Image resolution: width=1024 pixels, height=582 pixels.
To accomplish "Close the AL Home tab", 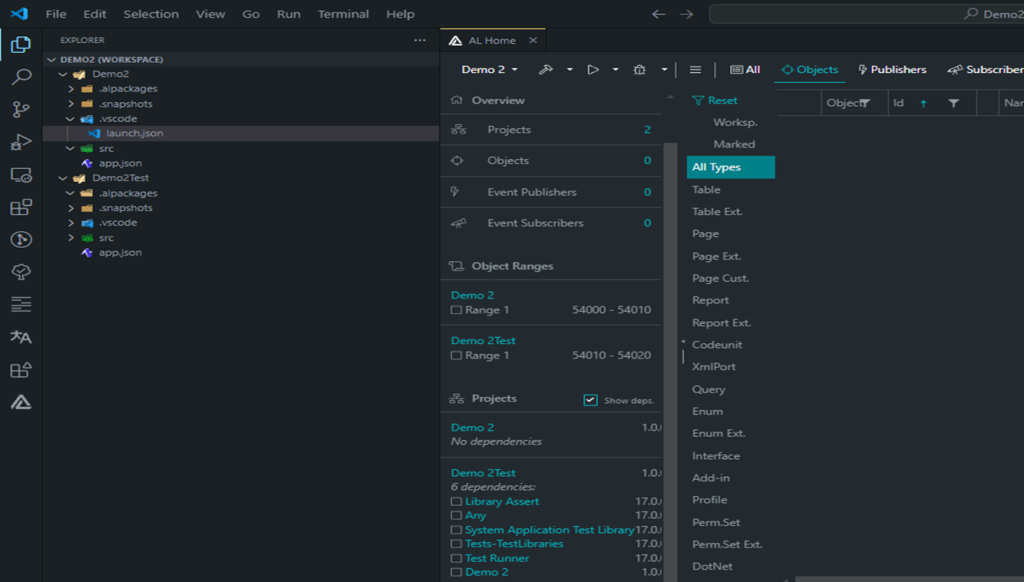I will tap(533, 40).
